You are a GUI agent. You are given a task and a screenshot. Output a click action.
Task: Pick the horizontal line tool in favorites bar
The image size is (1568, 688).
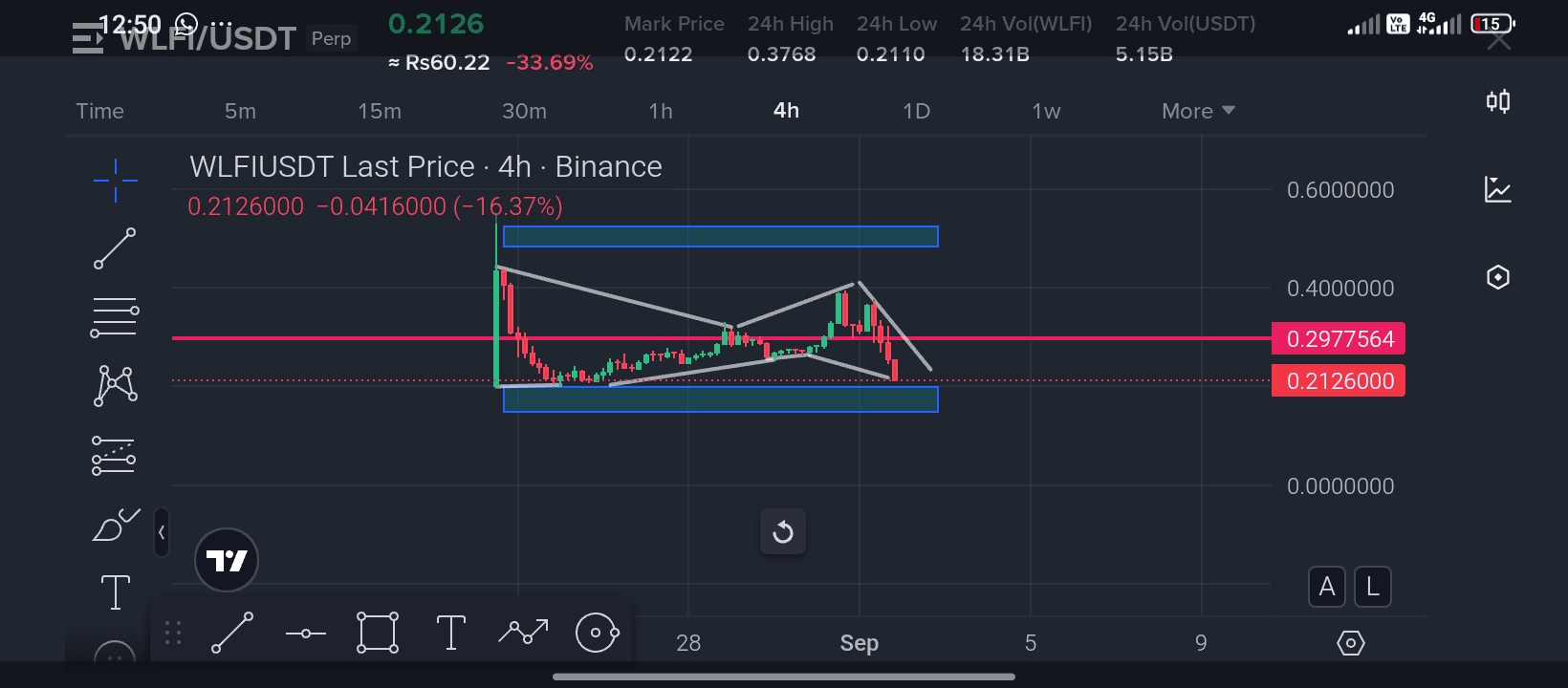(x=306, y=634)
